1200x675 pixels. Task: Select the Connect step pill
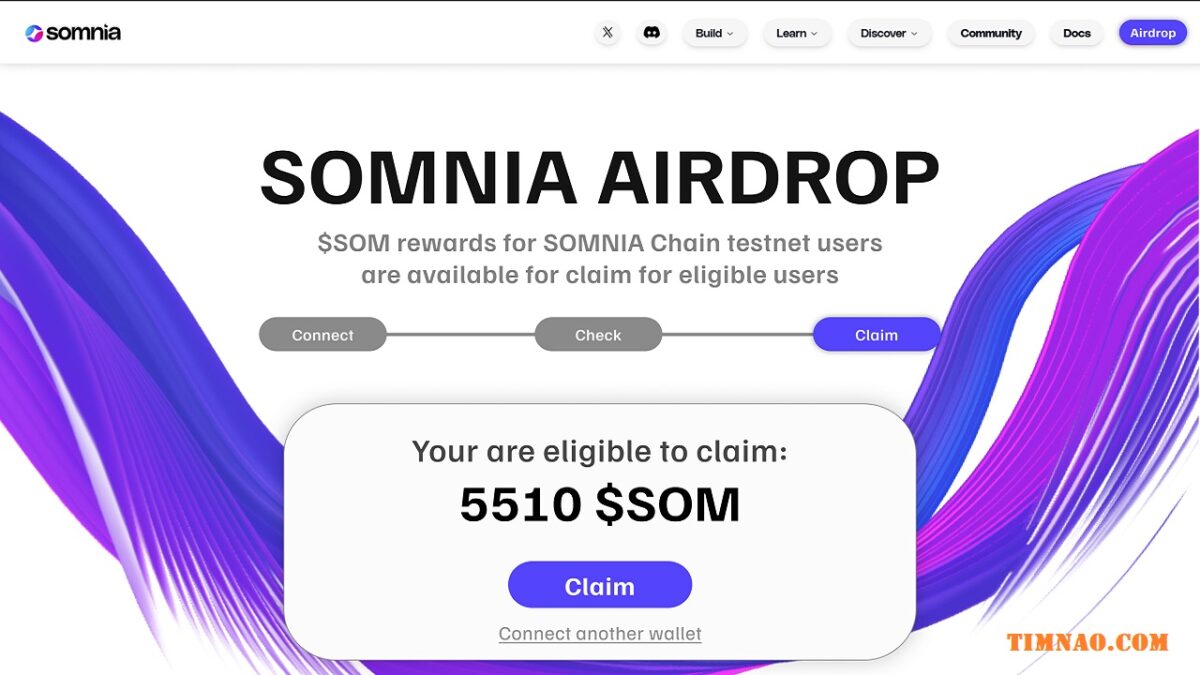point(323,335)
